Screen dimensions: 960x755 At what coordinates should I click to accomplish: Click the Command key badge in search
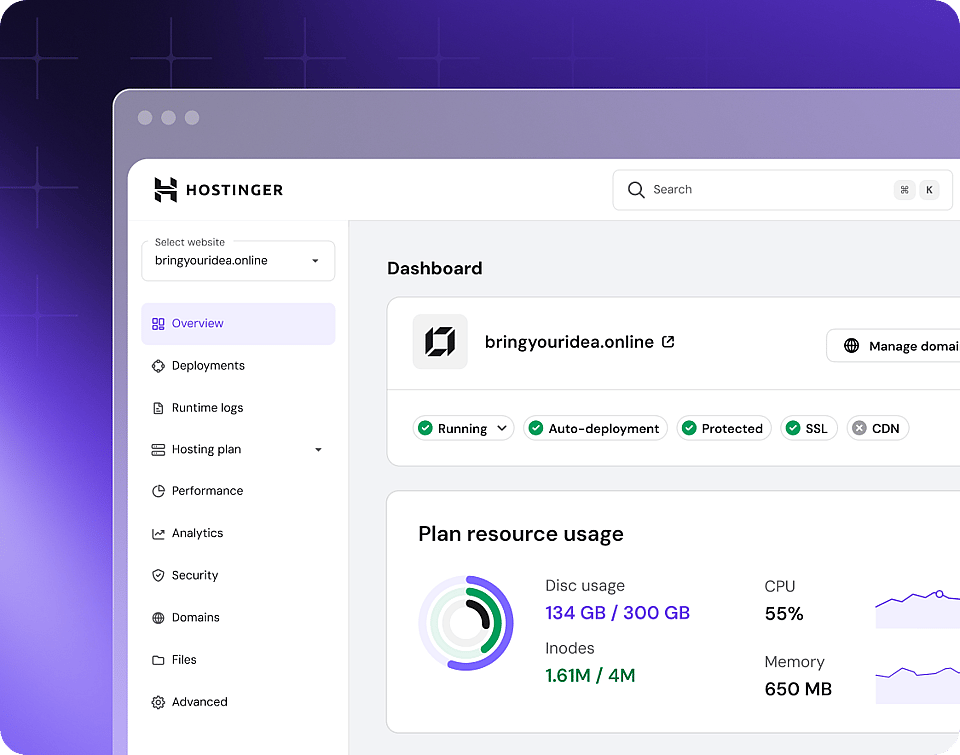click(905, 190)
